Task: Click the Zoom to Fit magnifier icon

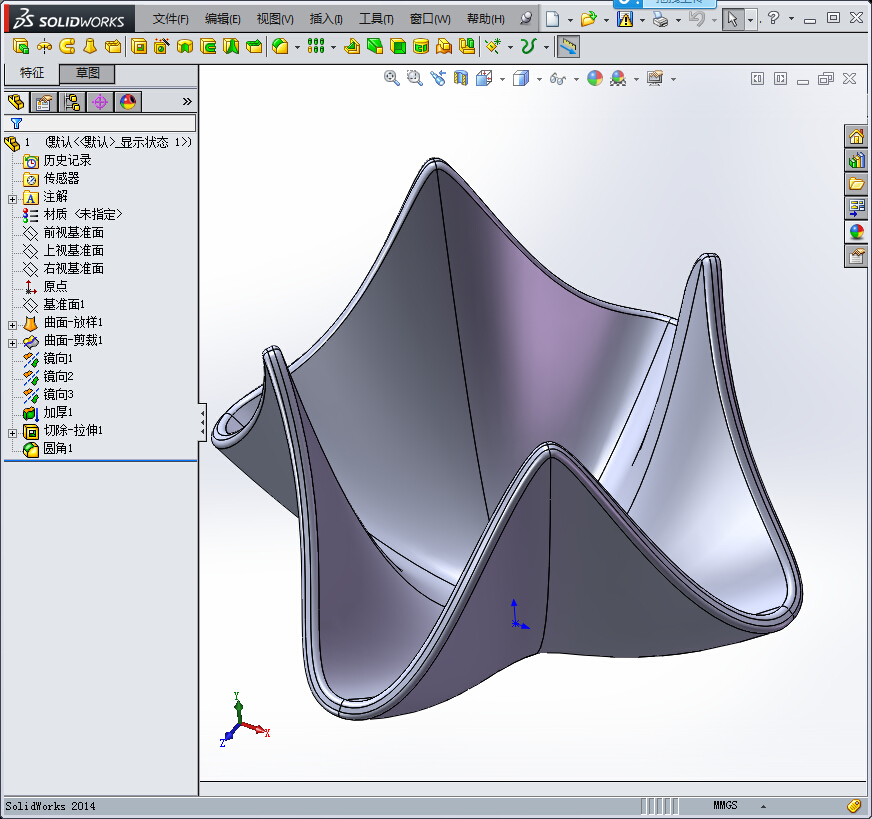Action: 391,78
